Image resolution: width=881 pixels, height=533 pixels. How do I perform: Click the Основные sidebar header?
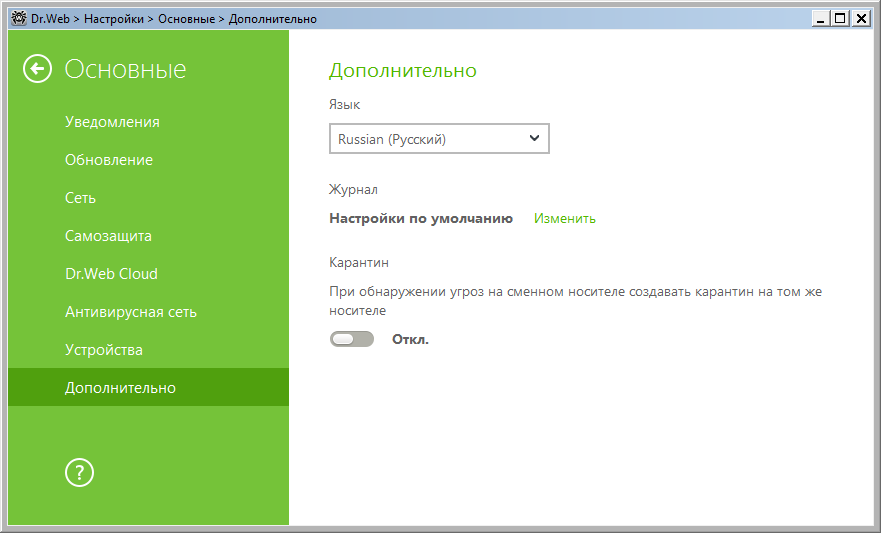[125, 69]
